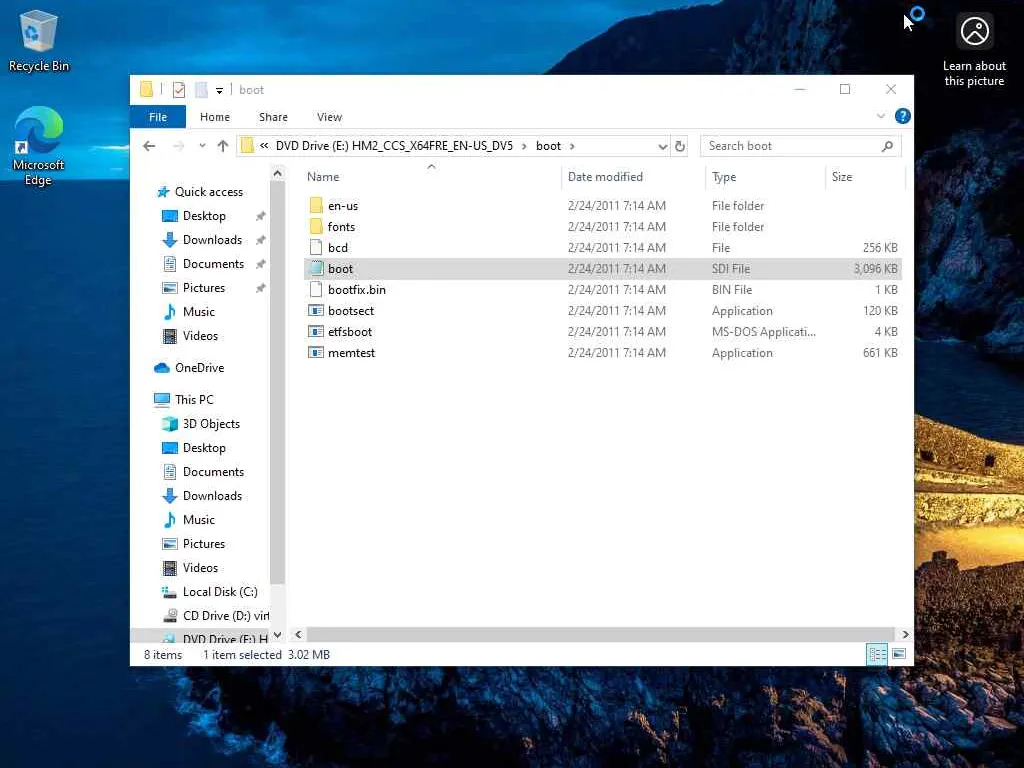Open Desktop under This PC
Image resolution: width=1024 pixels, height=768 pixels.
coord(193,448)
